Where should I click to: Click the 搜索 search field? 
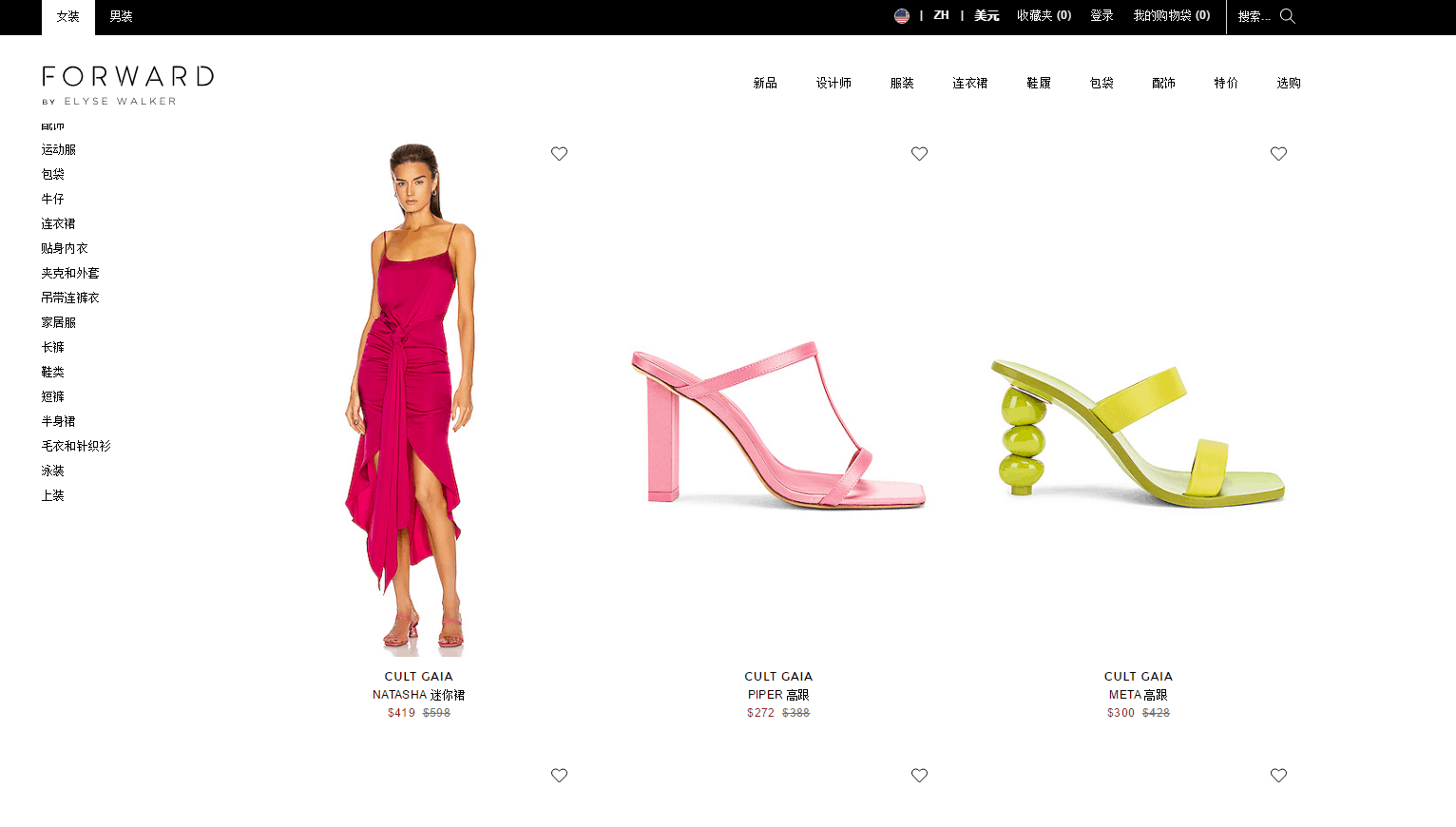tap(1255, 16)
